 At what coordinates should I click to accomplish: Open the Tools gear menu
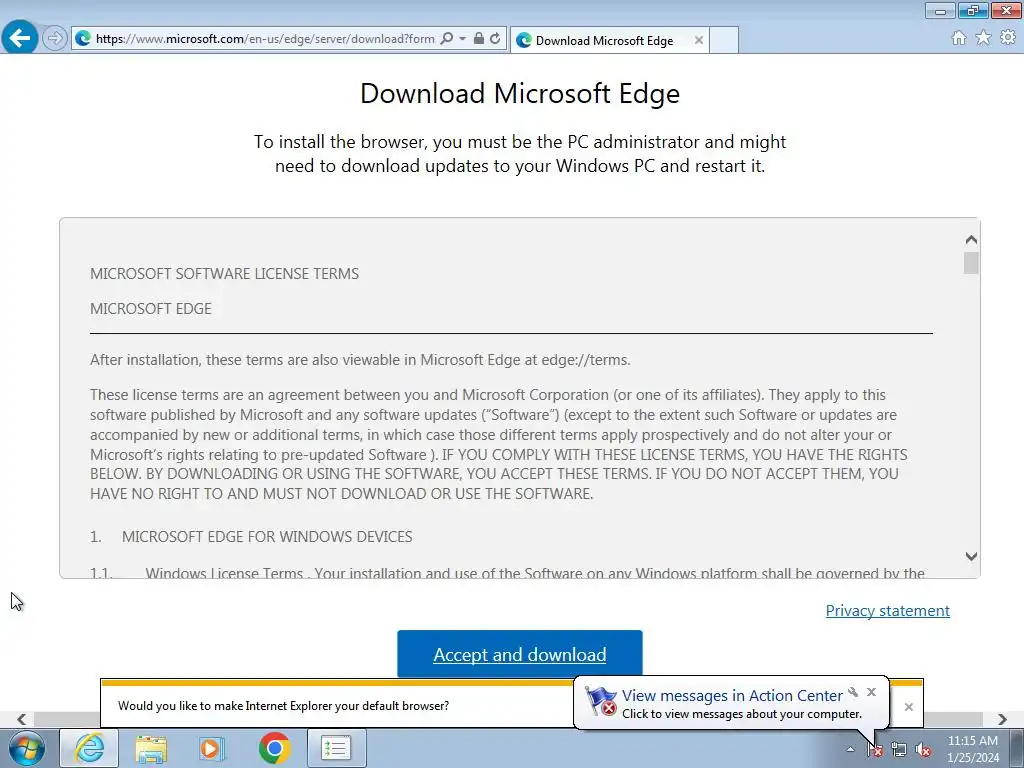point(1008,38)
